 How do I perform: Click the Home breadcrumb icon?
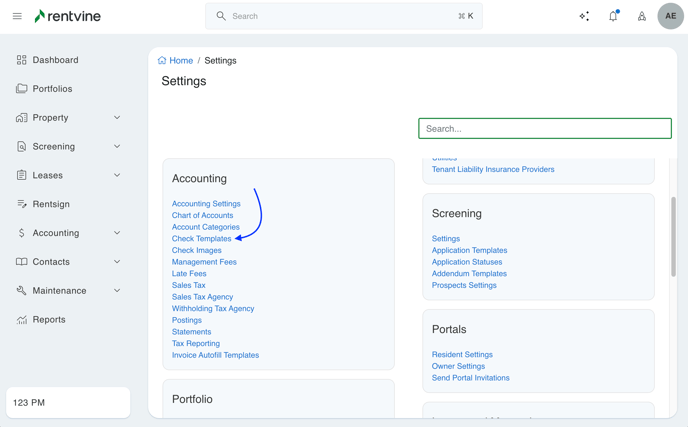pyautogui.click(x=162, y=60)
